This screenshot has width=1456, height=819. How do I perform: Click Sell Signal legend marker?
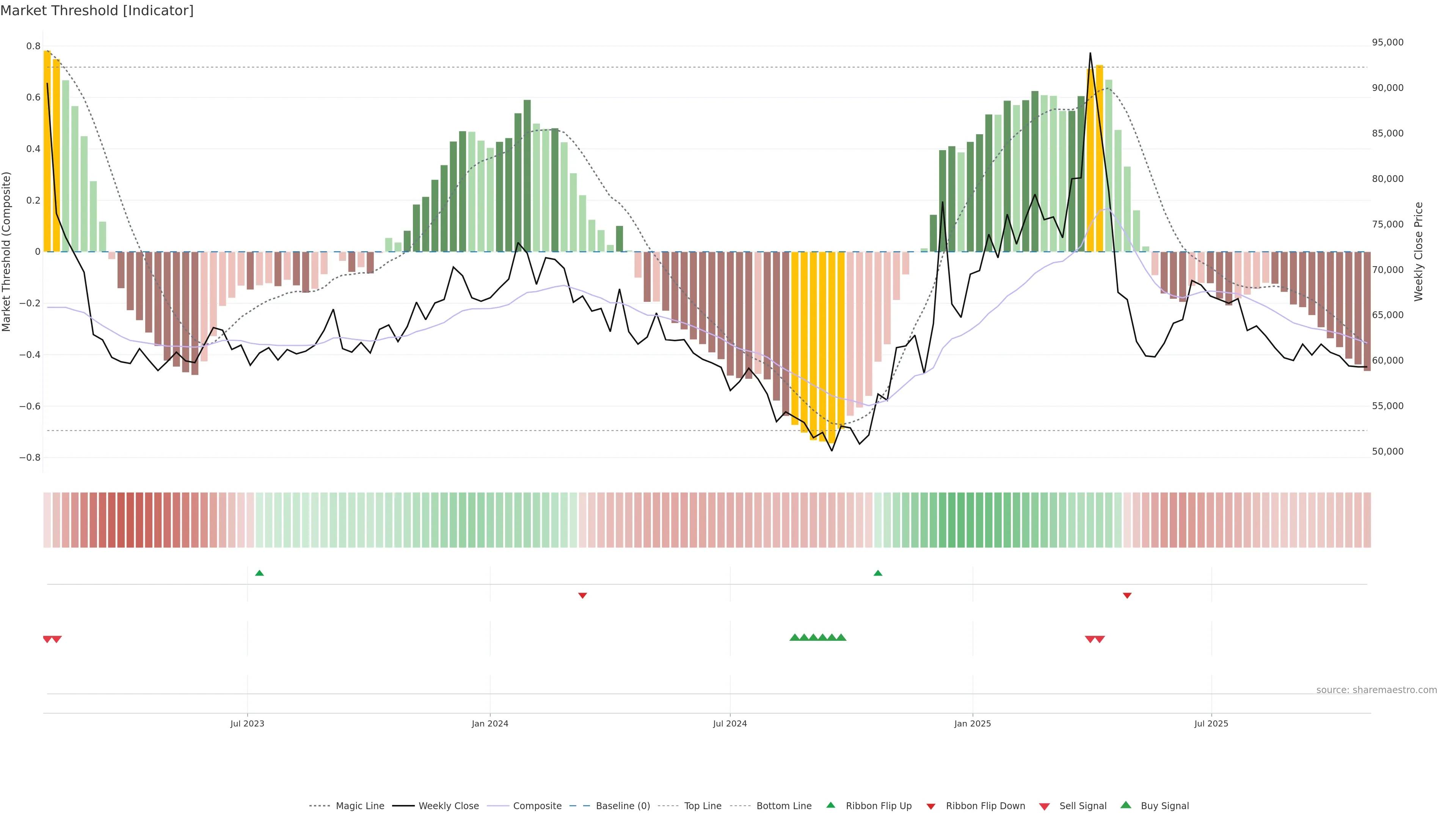[1045, 806]
